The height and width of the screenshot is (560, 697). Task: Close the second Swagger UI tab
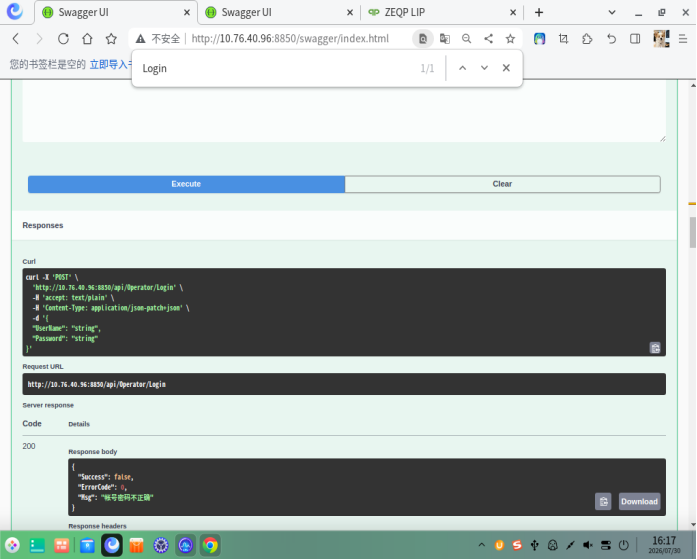(x=350, y=12)
